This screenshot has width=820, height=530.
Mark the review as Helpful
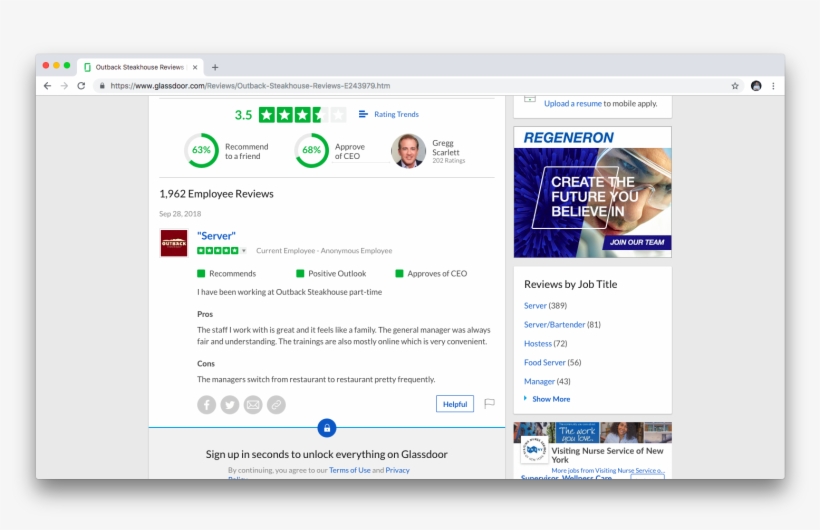click(x=455, y=404)
